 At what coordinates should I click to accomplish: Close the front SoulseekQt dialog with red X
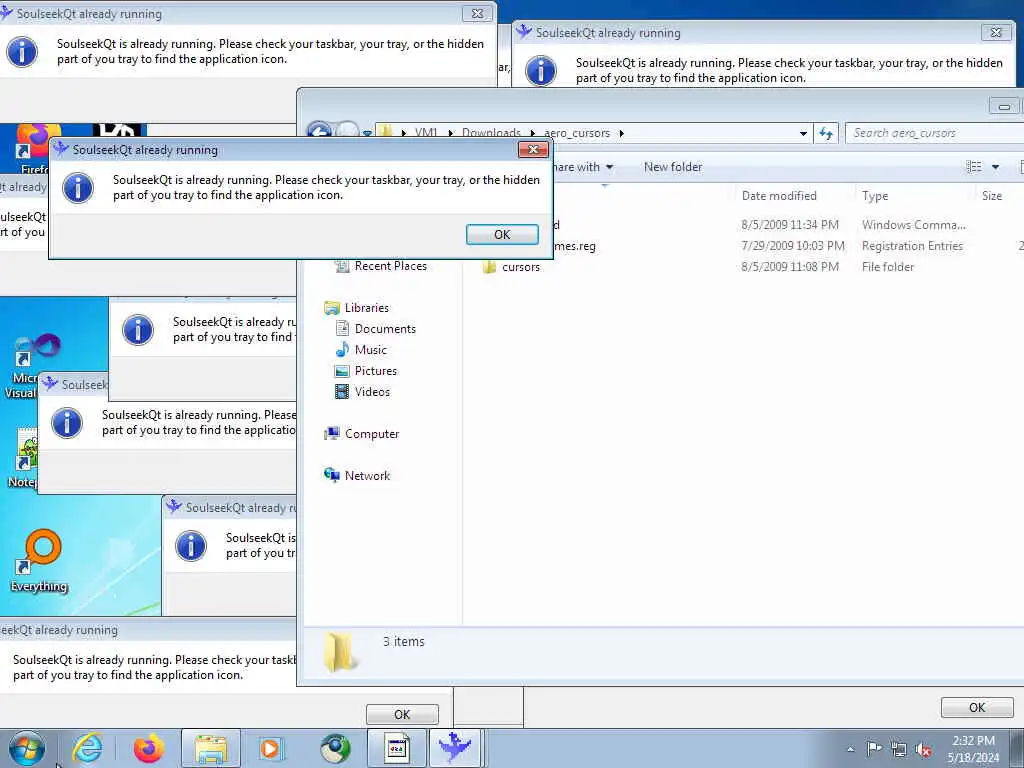pos(533,150)
